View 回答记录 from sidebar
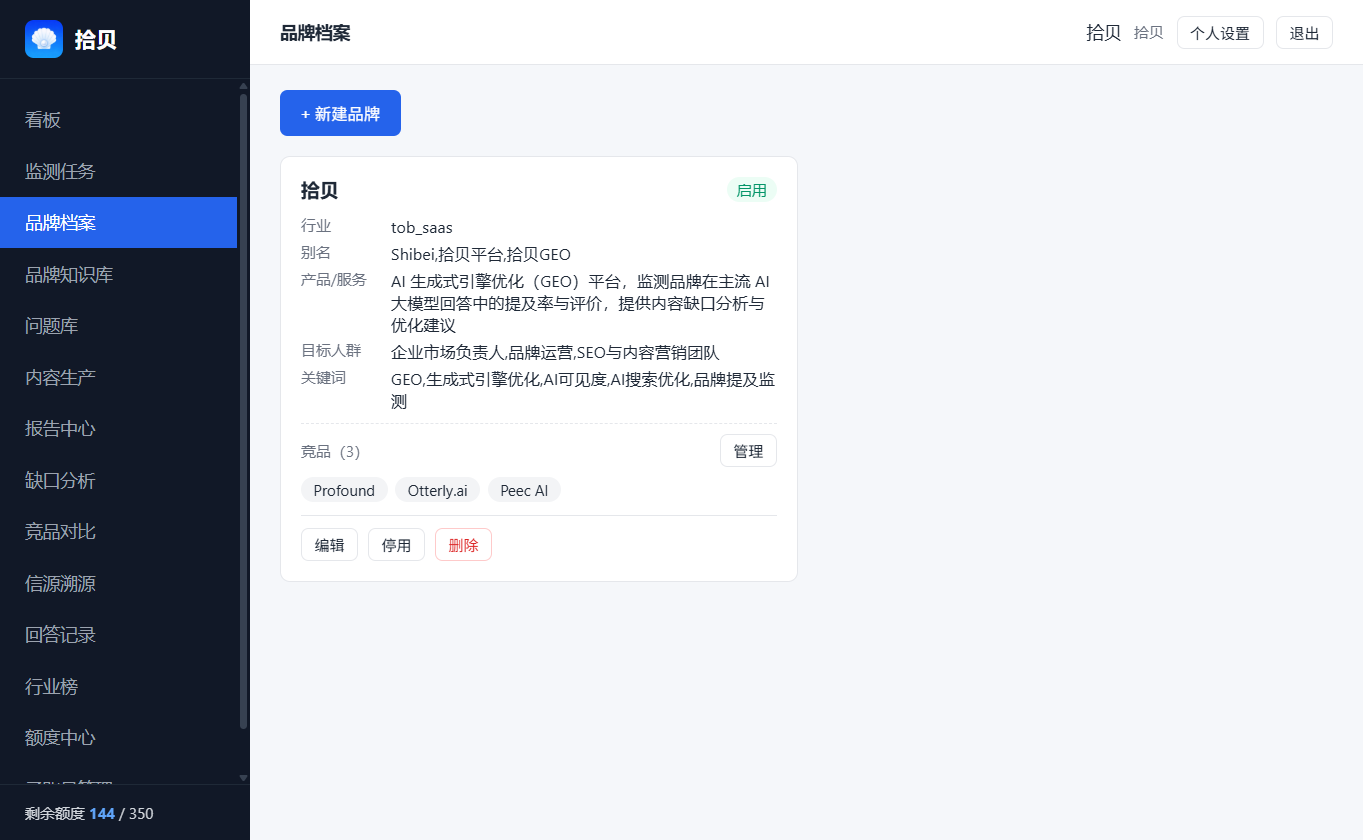This screenshot has height=840, width=1363. [x=118, y=635]
